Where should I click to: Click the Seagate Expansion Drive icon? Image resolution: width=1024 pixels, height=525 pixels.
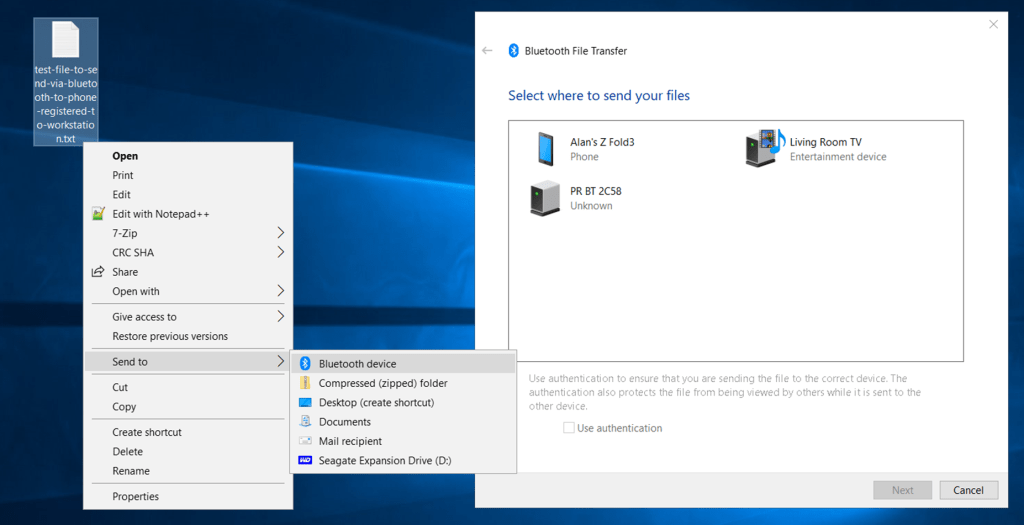pyautogui.click(x=307, y=461)
